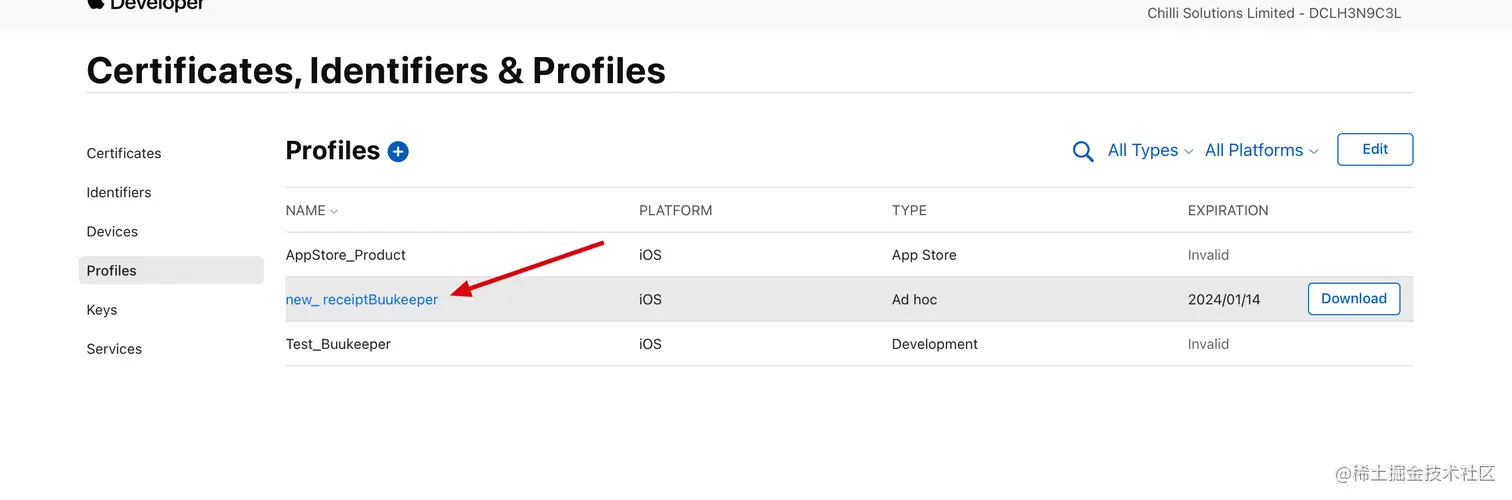The height and width of the screenshot is (500, 1512).
Task: Click the PLATFORM column header
Action: pos(676,211)
